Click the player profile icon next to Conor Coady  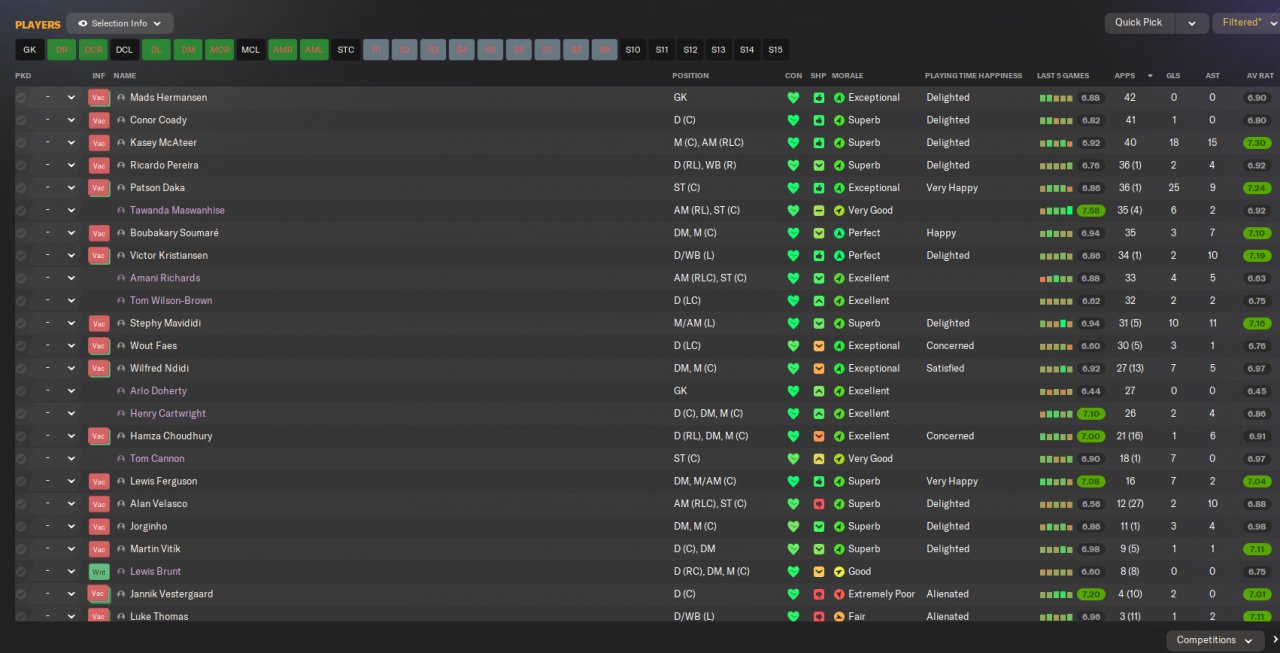click(121, 120)
